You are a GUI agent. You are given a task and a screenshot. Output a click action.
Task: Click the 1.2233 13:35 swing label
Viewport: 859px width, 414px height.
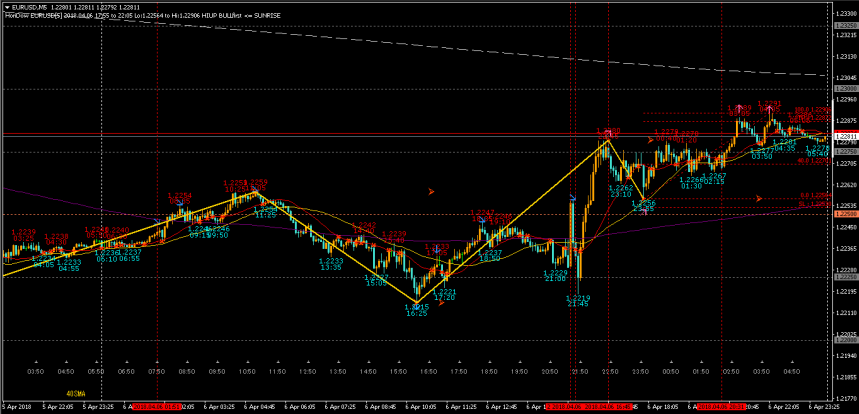coord(331,264)
